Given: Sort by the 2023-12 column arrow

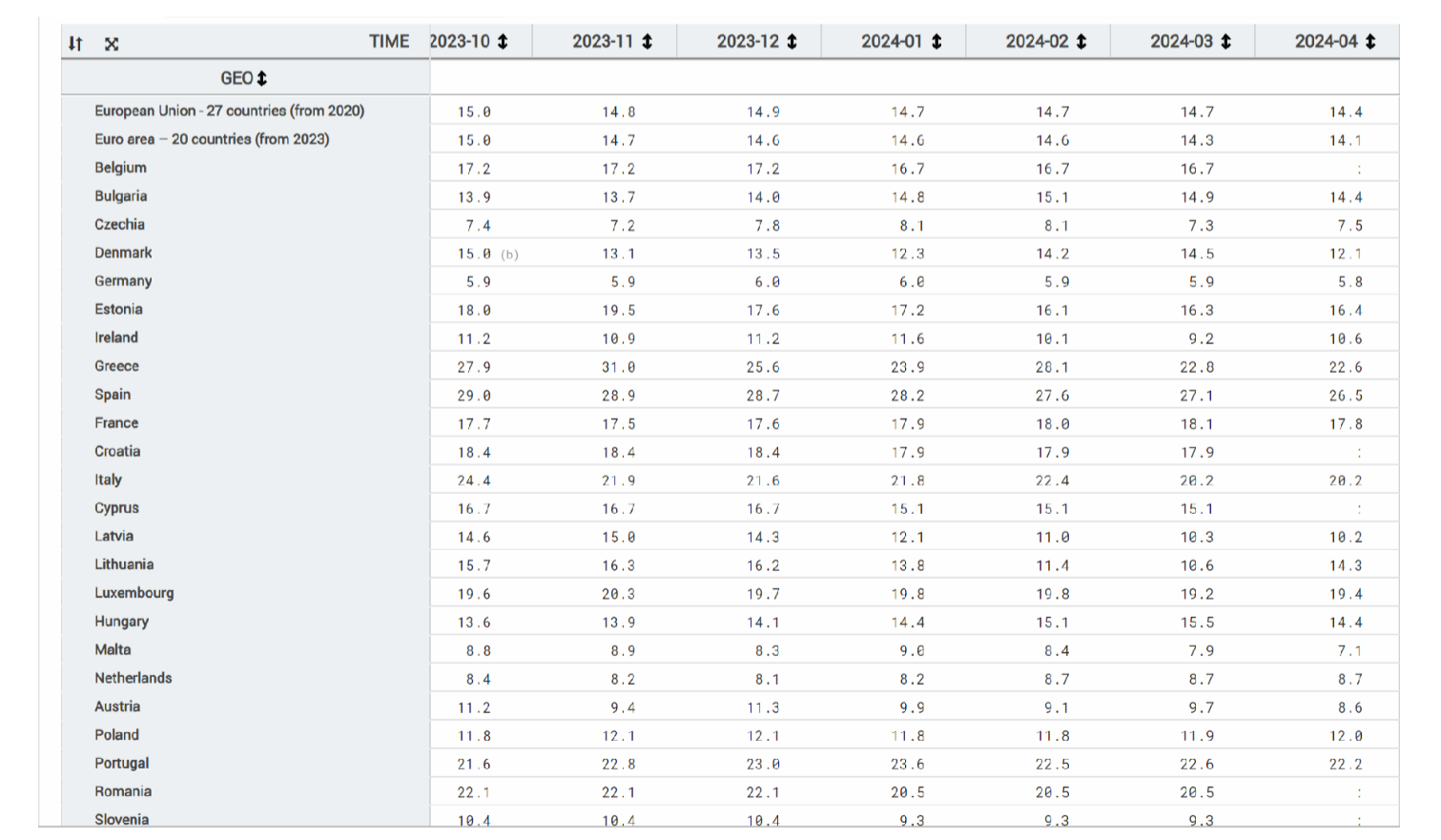Looking at the screenshot, I should tap(792, 42).
